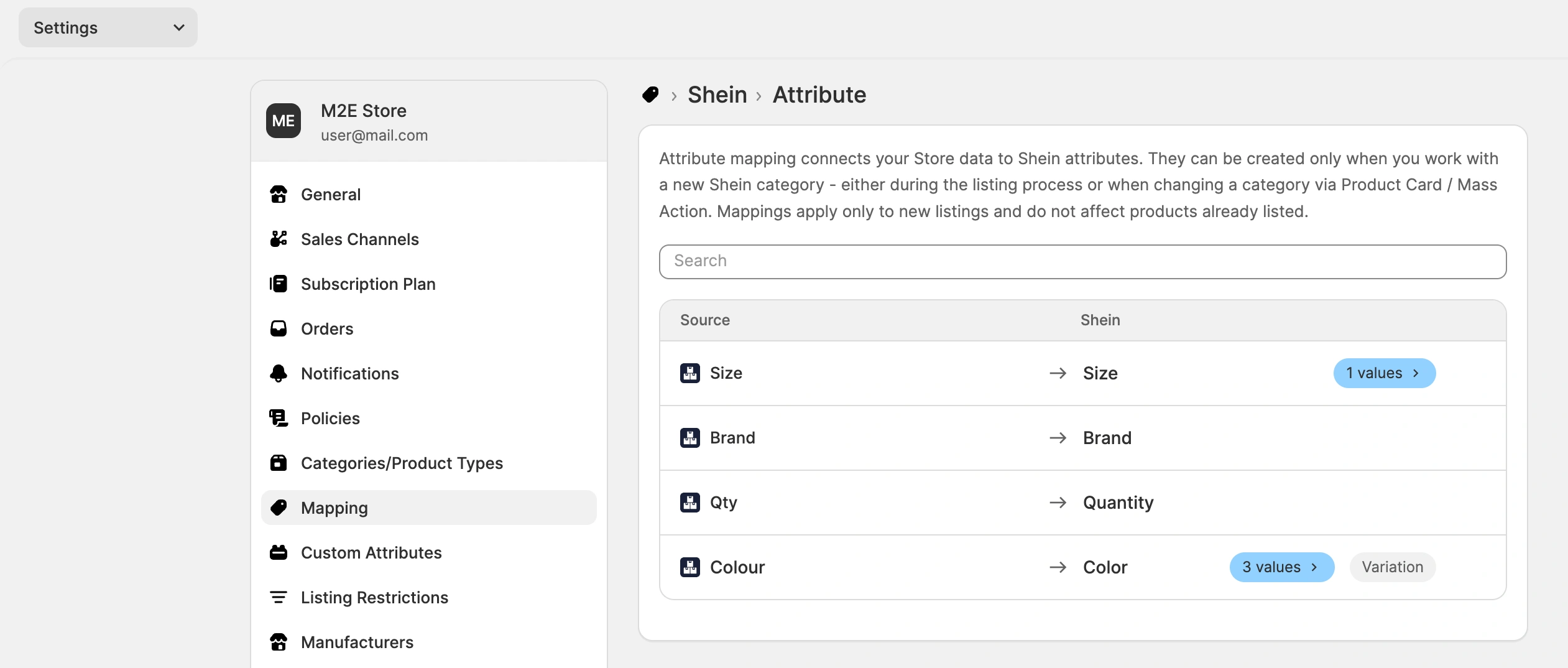1568x668 pixels.
Task: Click the breadcrumb tag icon
Action: point(650,95)
